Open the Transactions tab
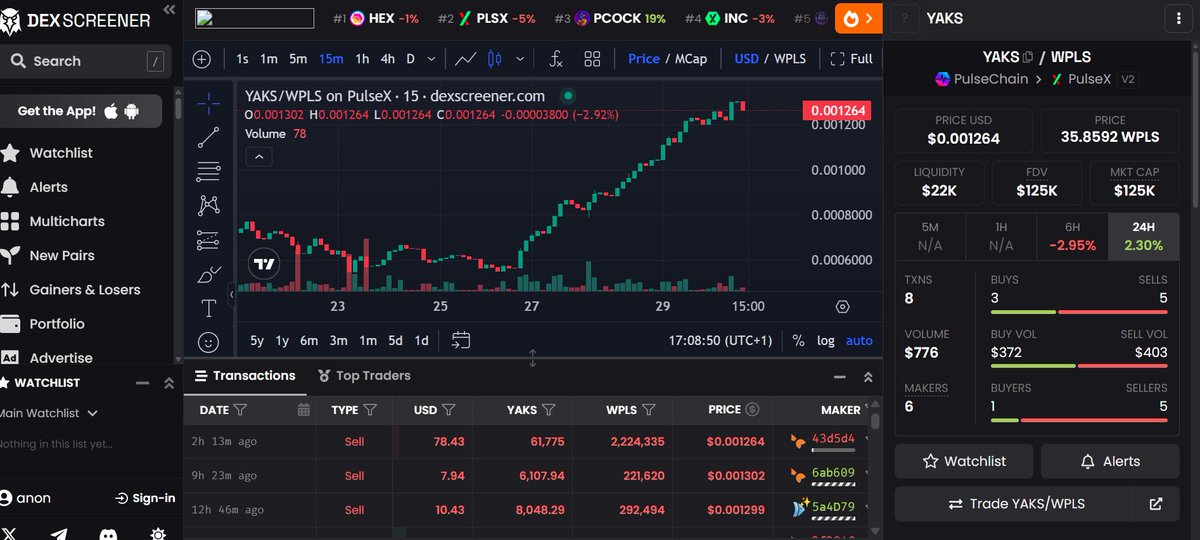 [245, 375]
